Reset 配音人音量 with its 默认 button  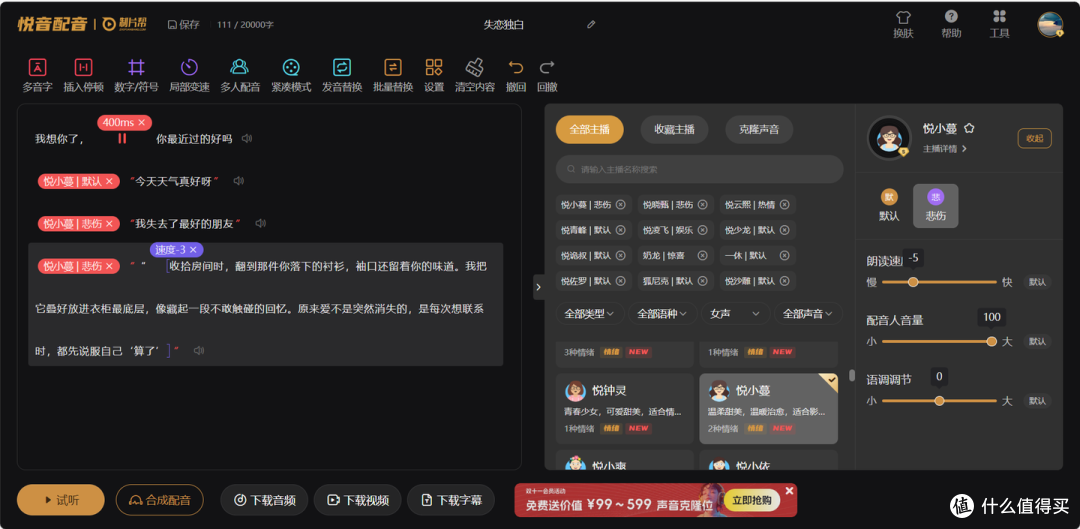[x=1037, y=341]
